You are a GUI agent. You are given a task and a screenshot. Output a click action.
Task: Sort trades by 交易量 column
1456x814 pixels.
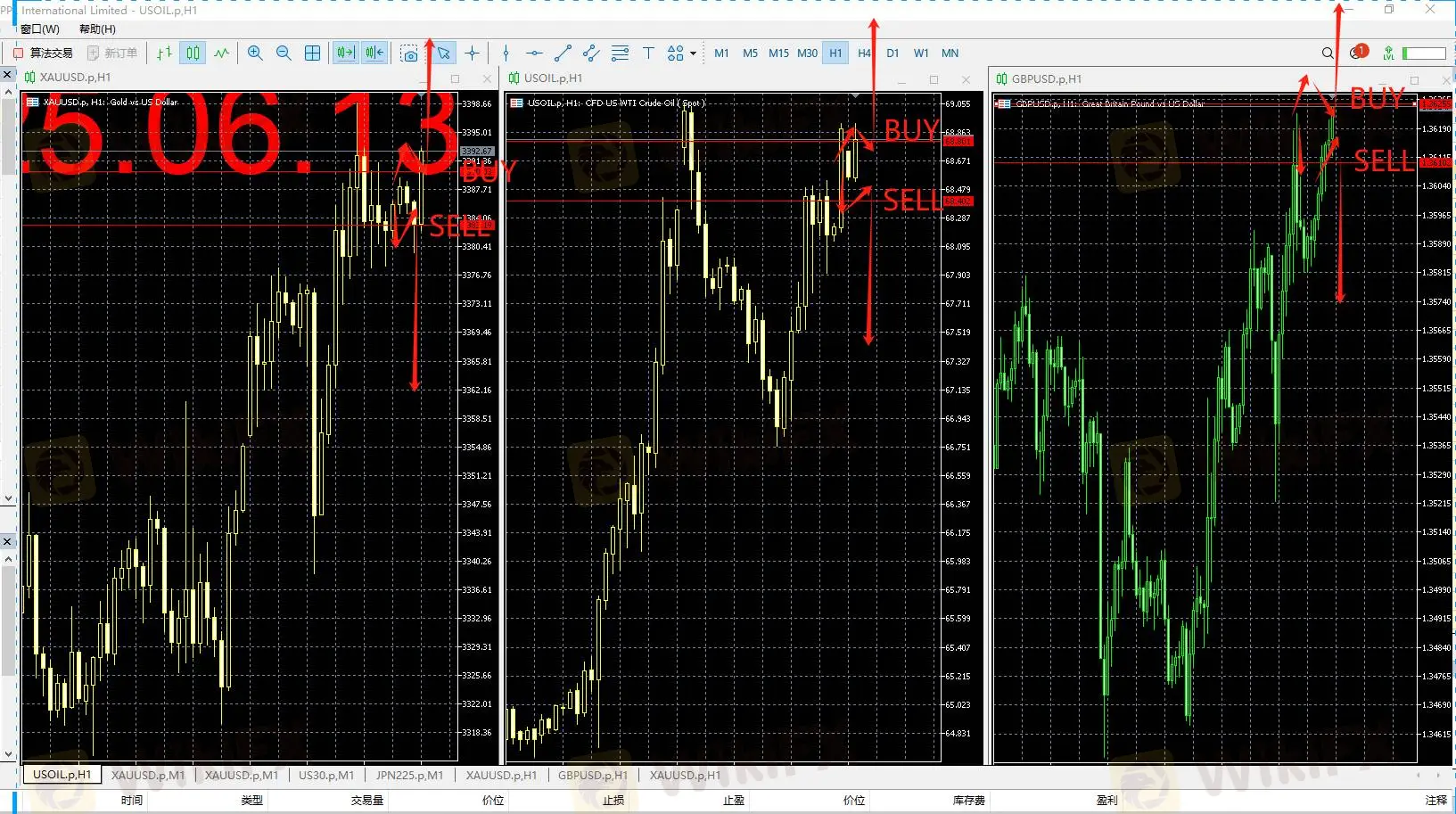366,801
